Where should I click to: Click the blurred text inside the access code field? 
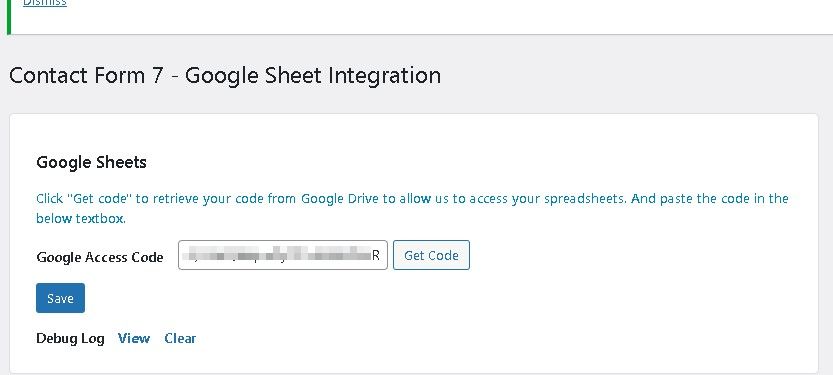tap(280, 255)
